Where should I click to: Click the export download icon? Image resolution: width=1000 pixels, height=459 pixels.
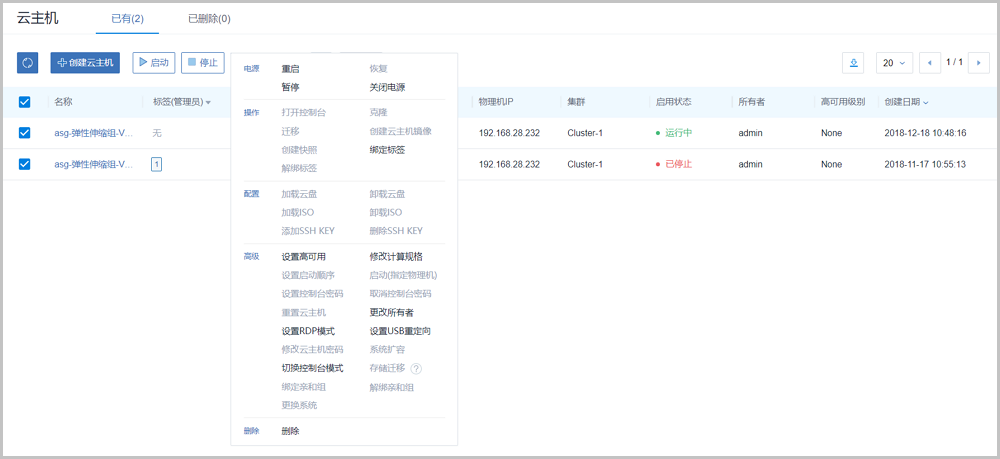[x=854, y=63]
